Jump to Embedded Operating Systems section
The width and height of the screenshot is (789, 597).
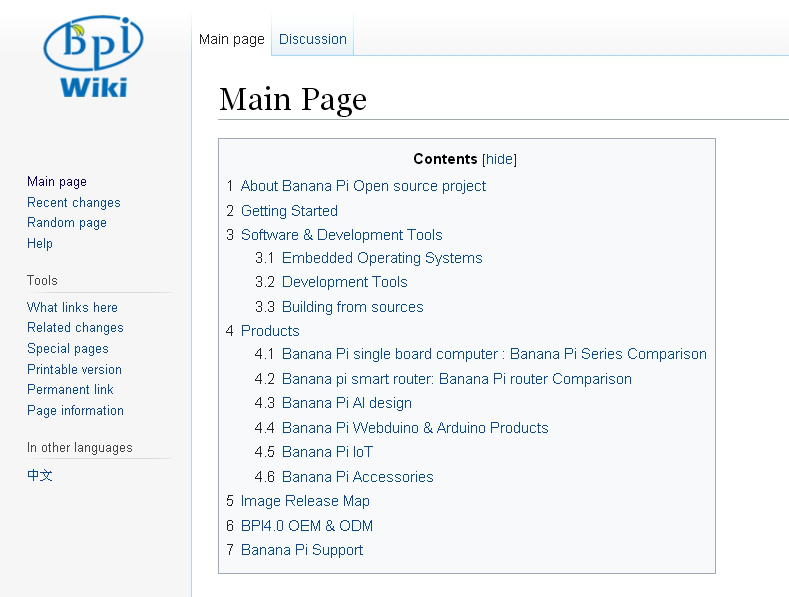382,258
